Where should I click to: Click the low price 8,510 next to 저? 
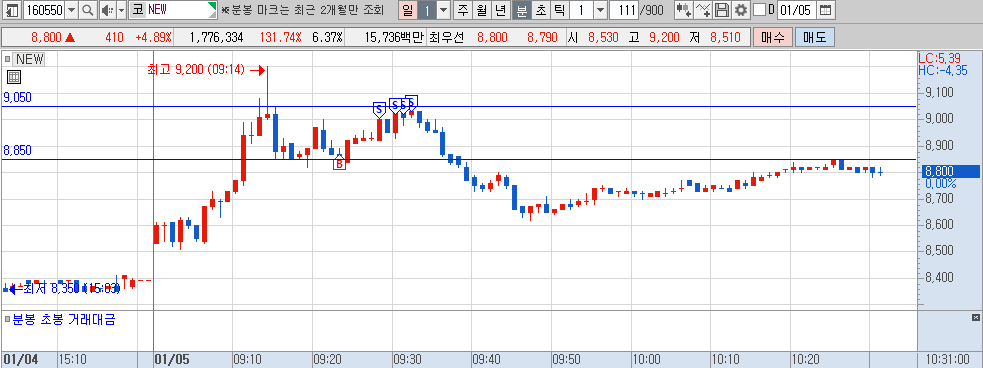click(x=725, y=38)
